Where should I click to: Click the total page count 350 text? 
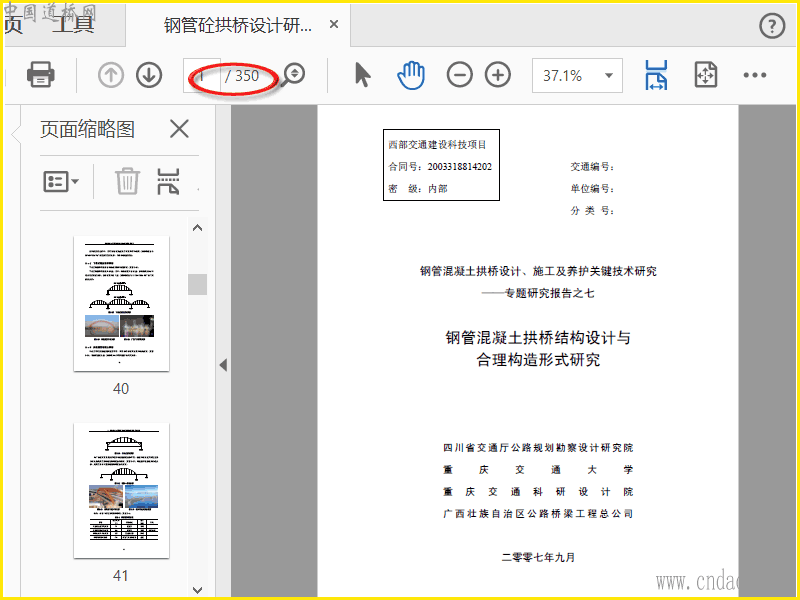247,76
